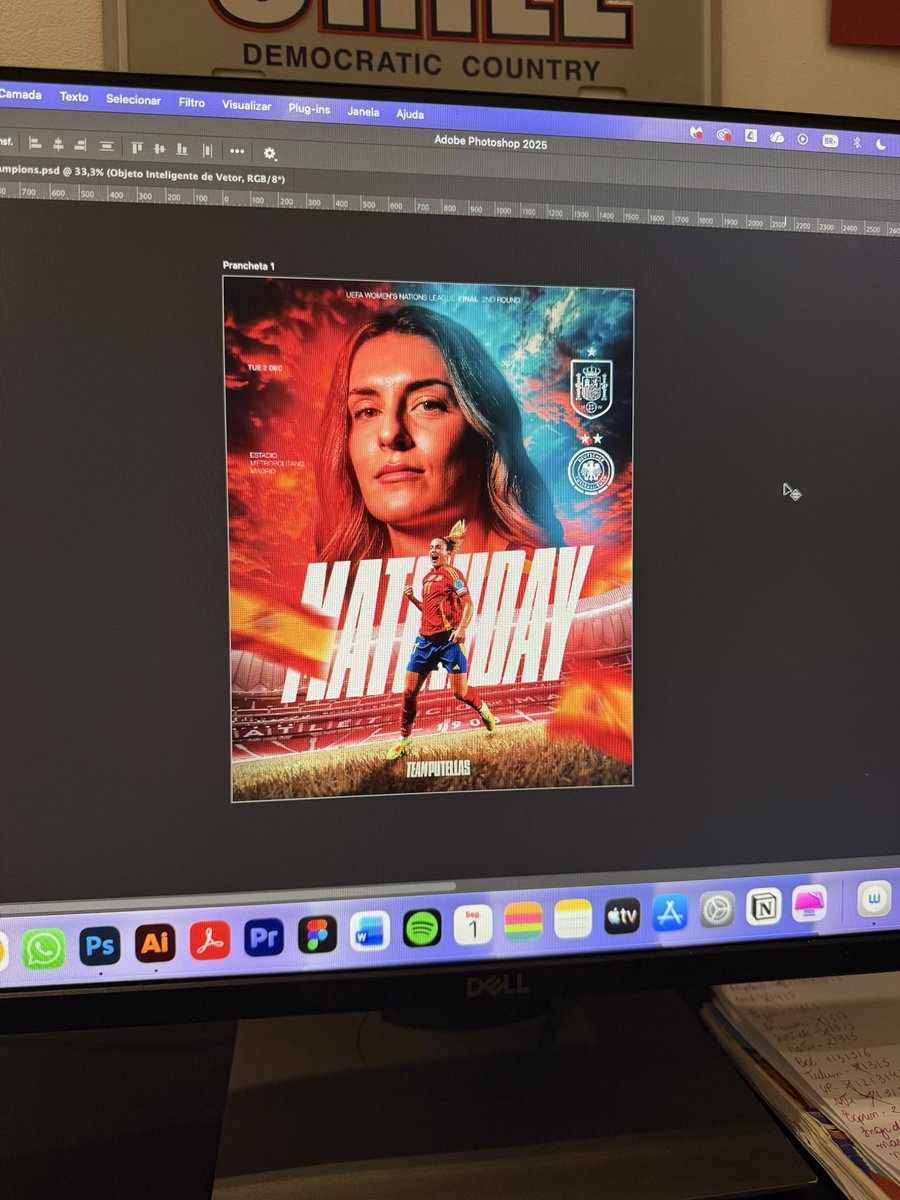Open Figma from the Dock
The image size is (900, 1200).
pyautogui.click(x=317, y=934)
